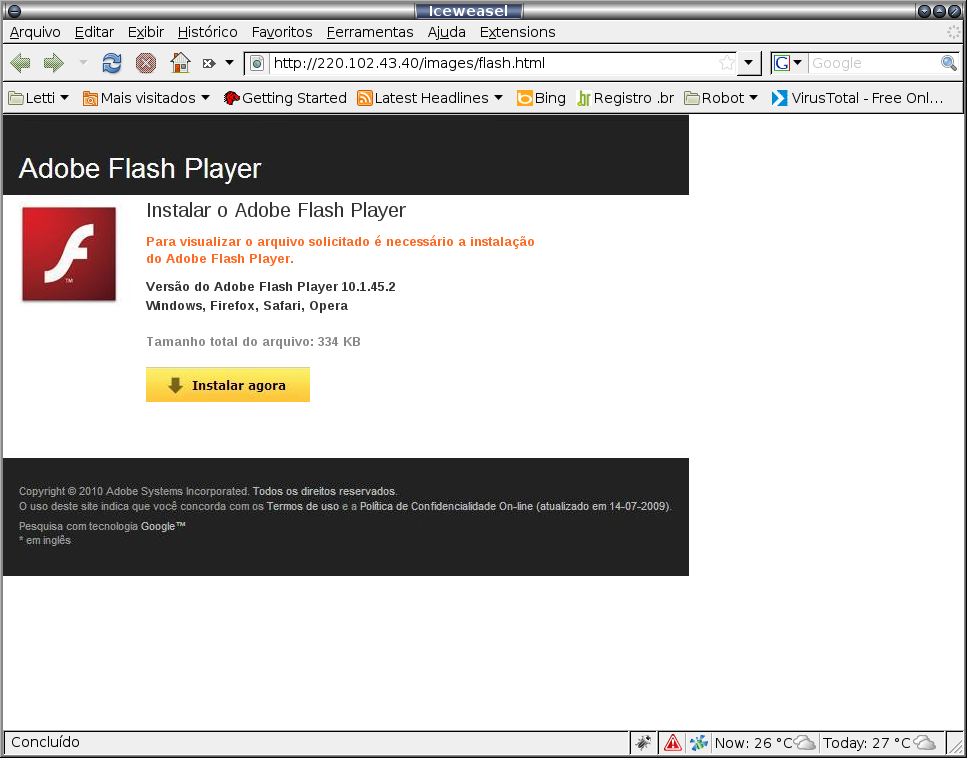Stop loading with the red X button

pos(146,63)
